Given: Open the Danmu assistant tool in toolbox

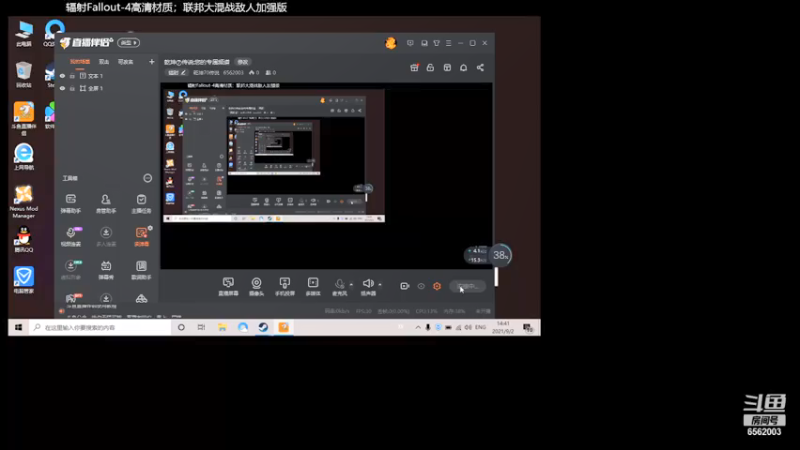Looking at the screenshot, I should coord(71,203).
